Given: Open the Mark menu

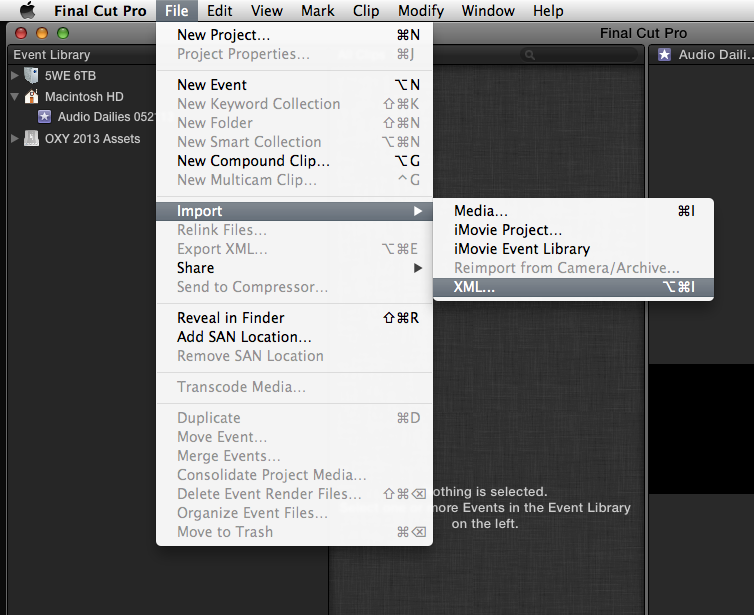Looking at the screenshot, I should [x=317, y=11].
